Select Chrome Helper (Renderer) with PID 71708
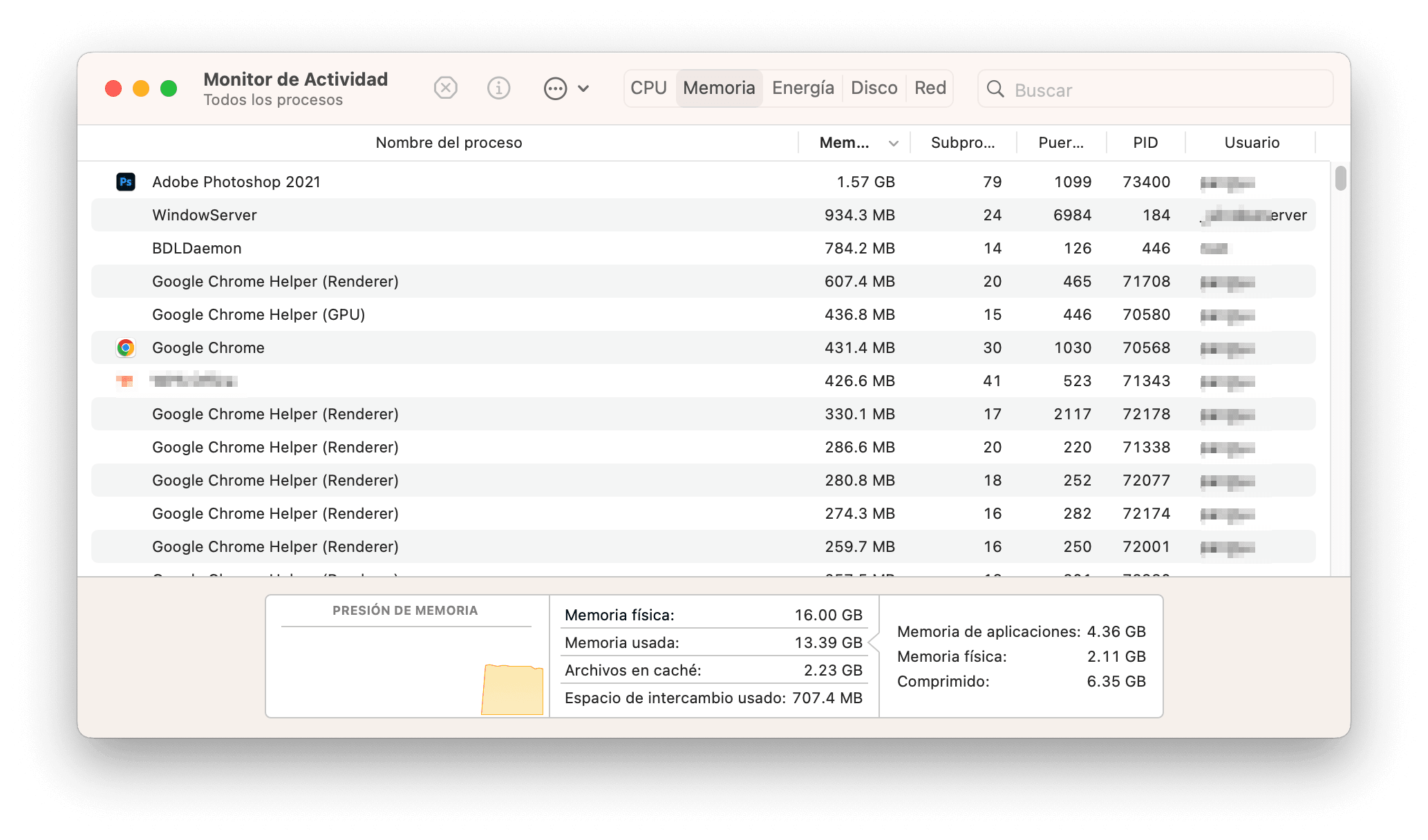Screen dimensions: 1428x840 point(704,281)
